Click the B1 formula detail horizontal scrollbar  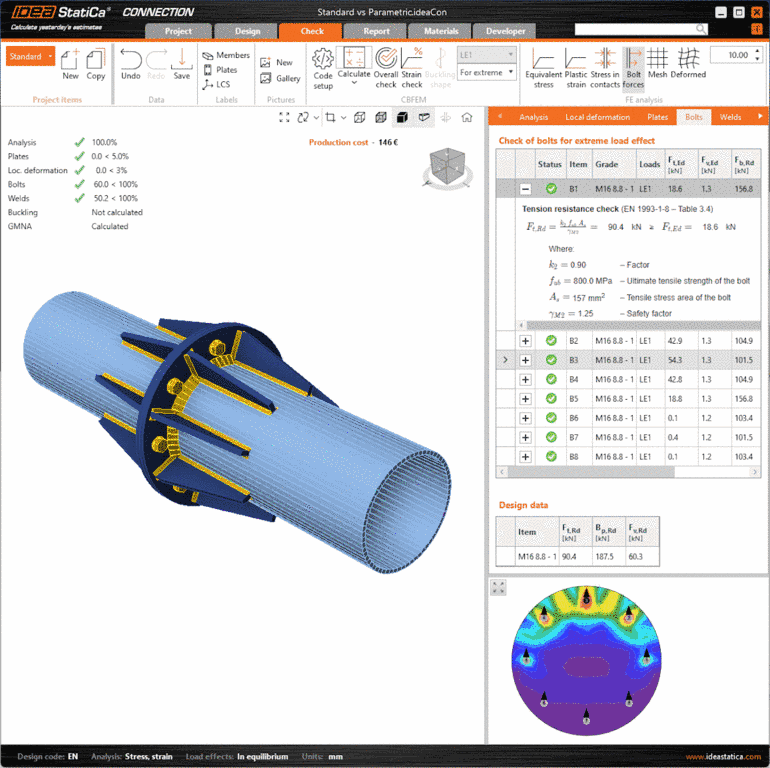click(643, 325)
